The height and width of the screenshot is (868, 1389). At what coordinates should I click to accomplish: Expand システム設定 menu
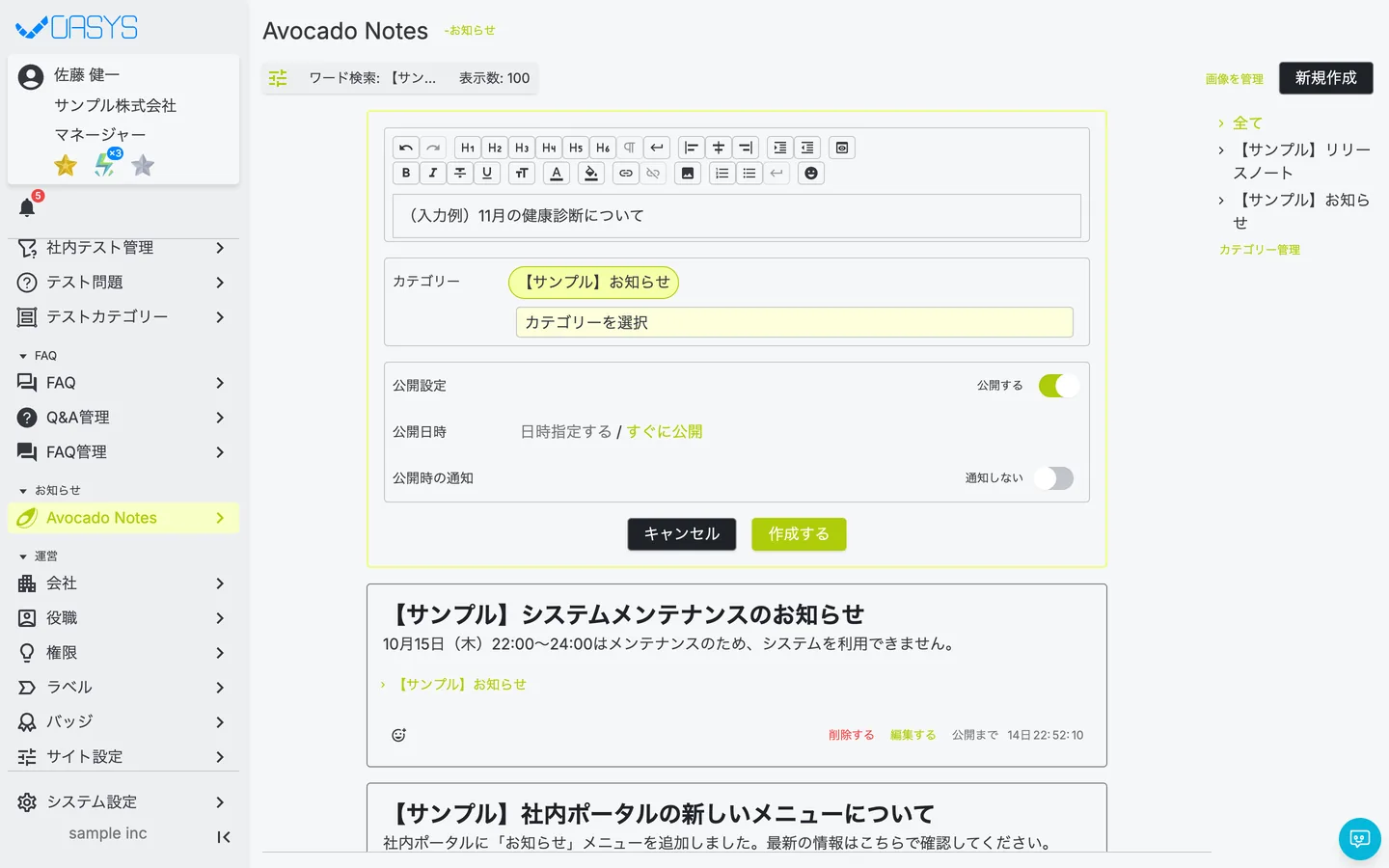pos(123,802)
